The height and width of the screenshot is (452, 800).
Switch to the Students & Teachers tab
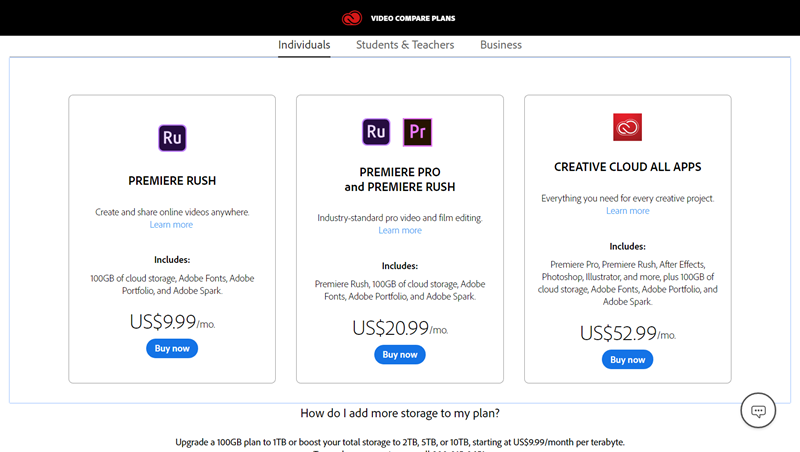tap(405, 45)
